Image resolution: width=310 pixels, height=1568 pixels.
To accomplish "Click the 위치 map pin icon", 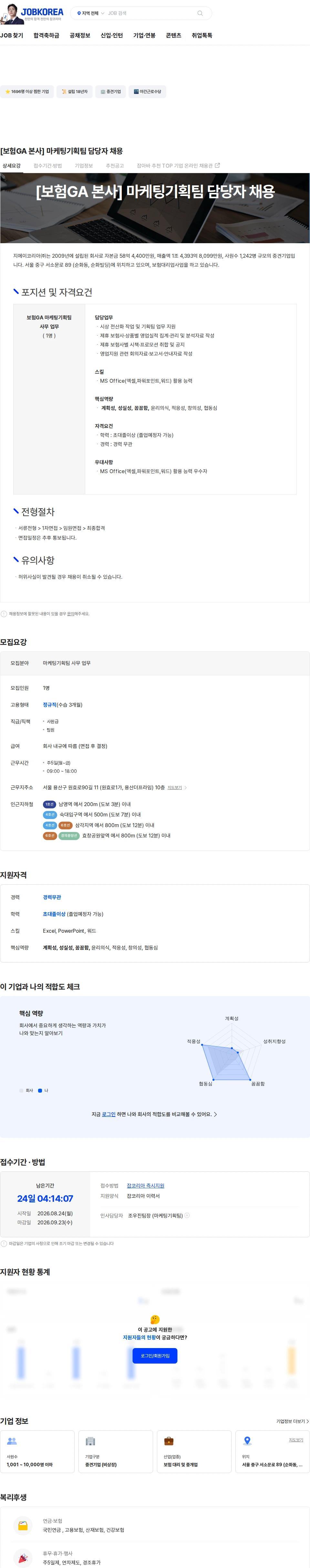I will (247, 1441).
